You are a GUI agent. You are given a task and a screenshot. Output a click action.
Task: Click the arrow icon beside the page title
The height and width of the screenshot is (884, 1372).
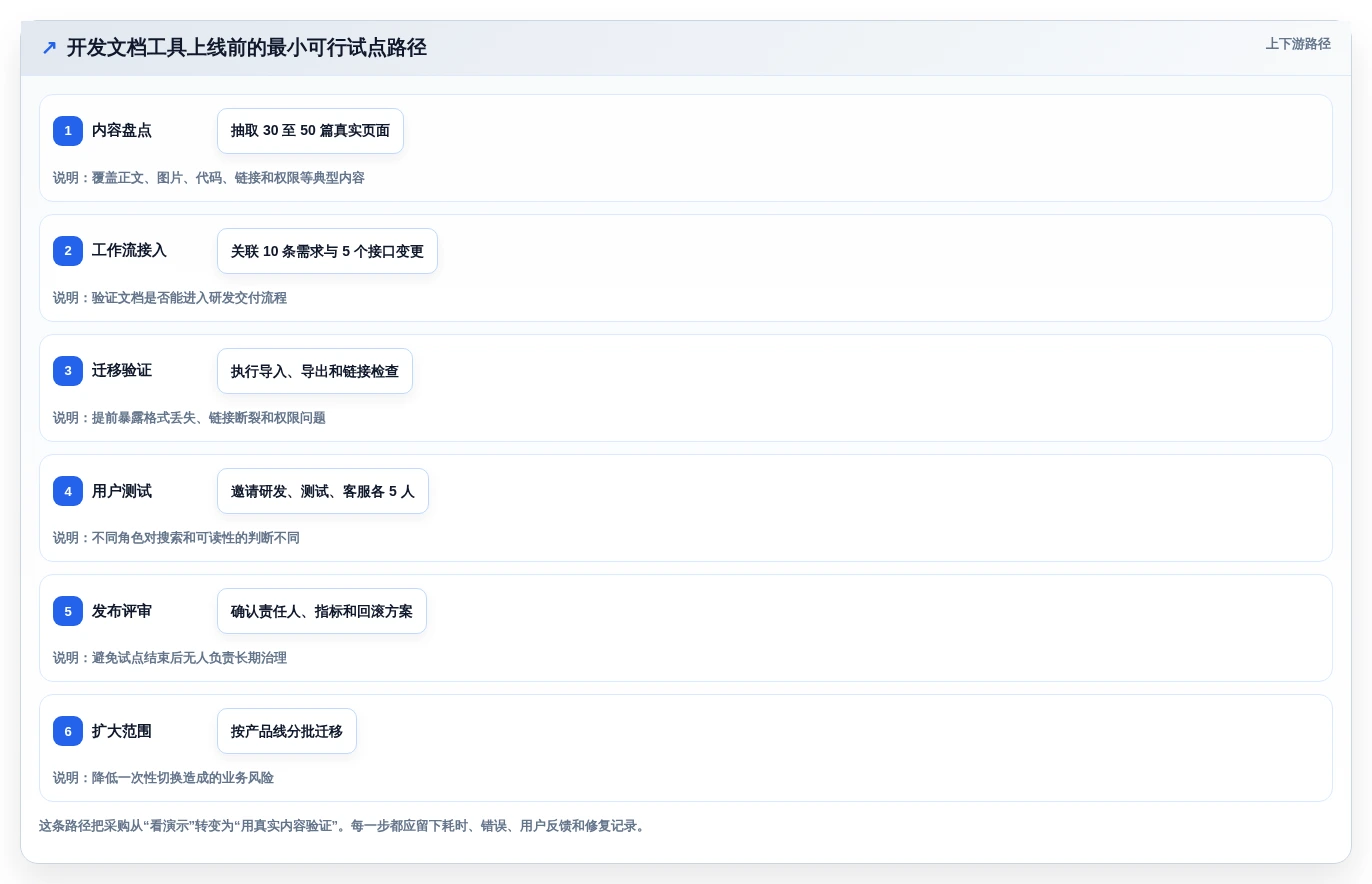pyautogui.click(x=49, y=47)
